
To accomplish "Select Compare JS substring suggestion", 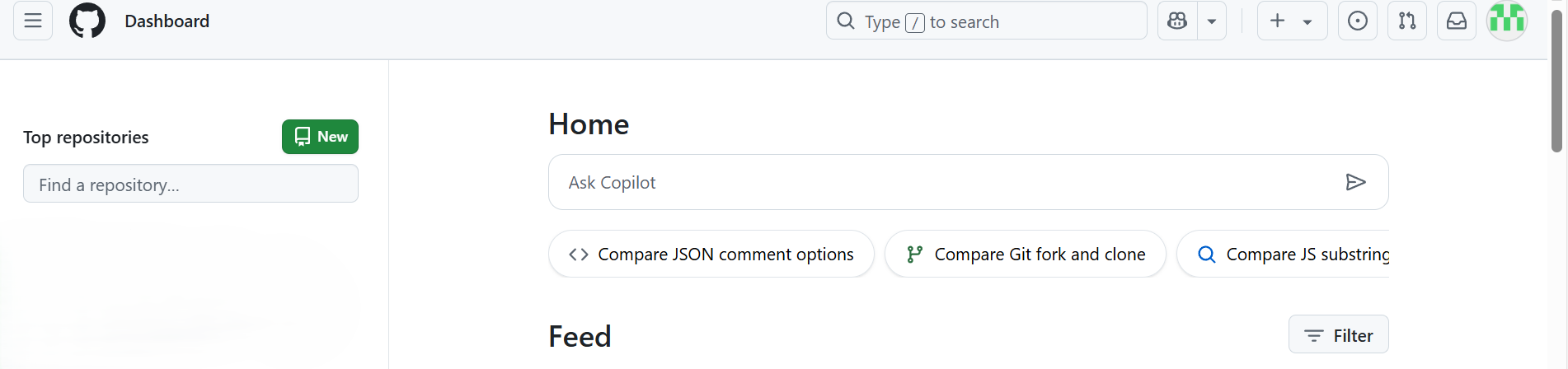I will tap(1284, 254).
